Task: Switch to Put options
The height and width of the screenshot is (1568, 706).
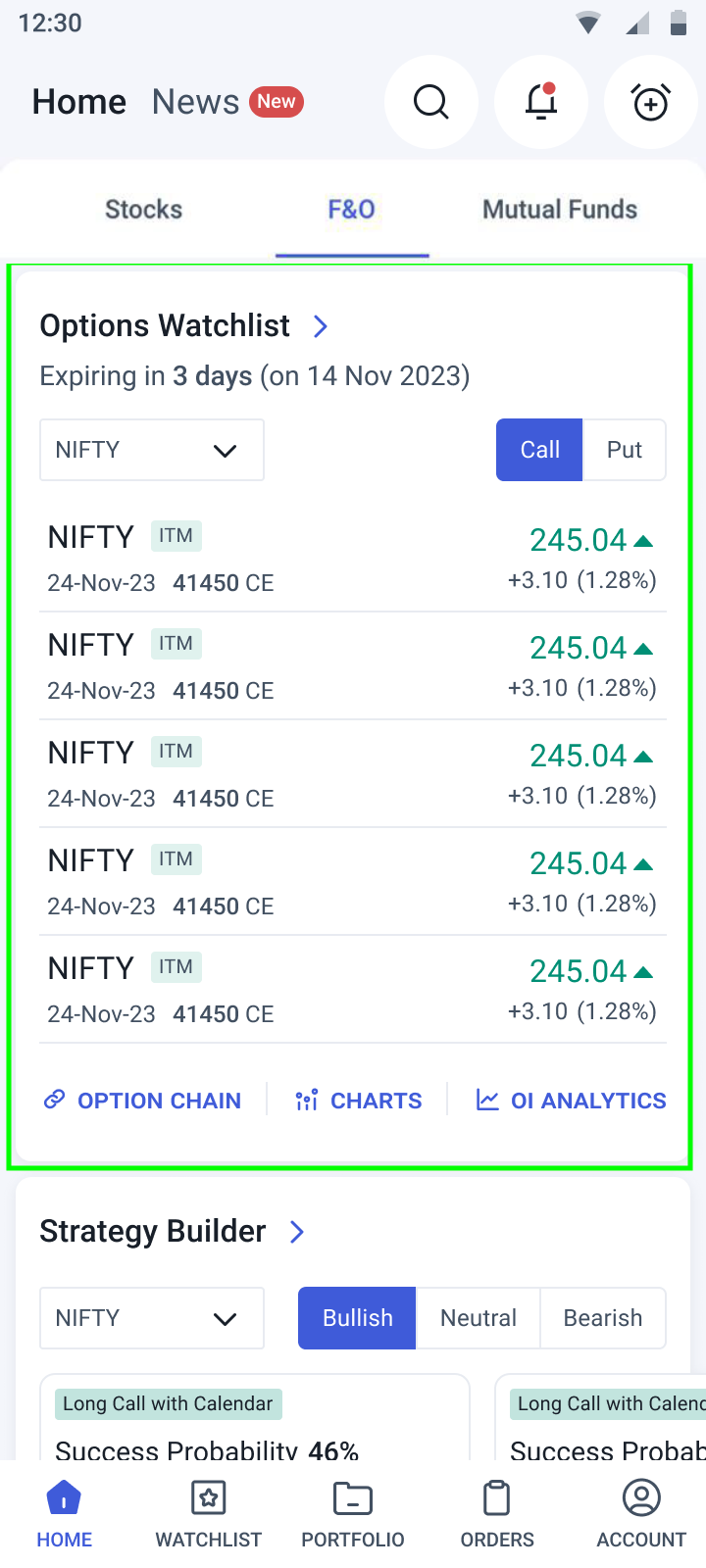Action: click(625, 450)
